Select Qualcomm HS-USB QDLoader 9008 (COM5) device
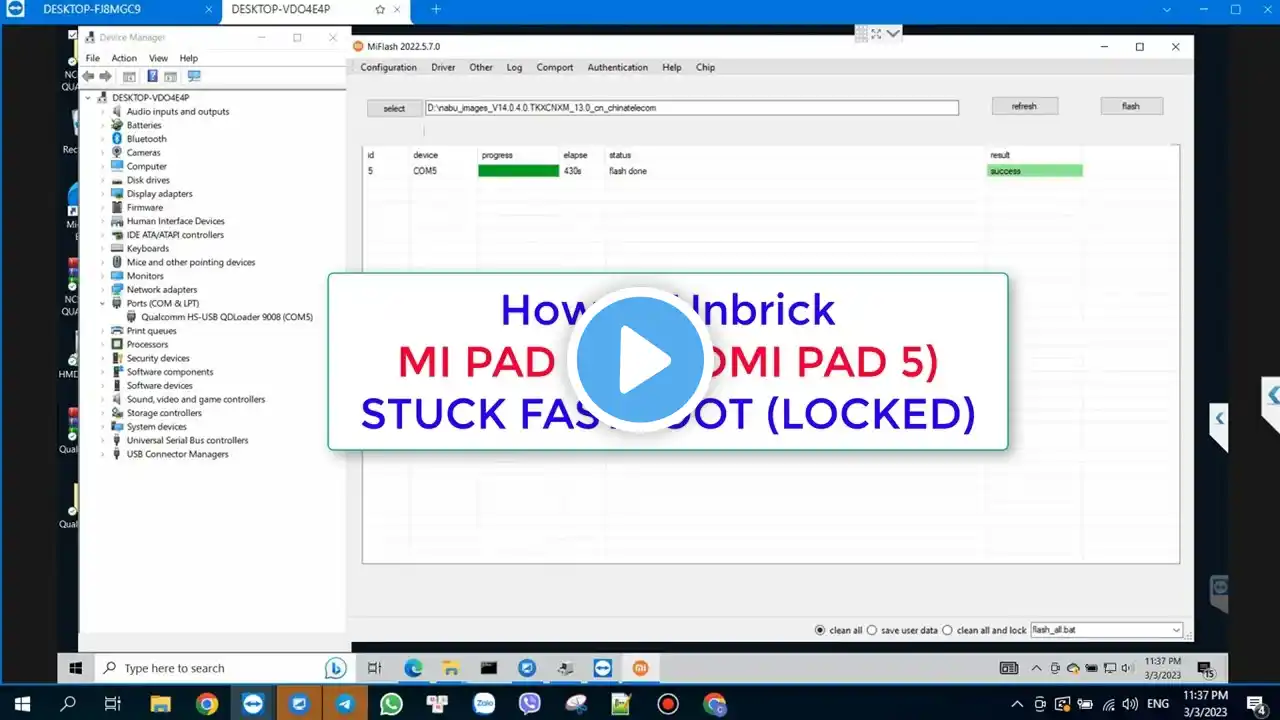 tap(227, 317)
